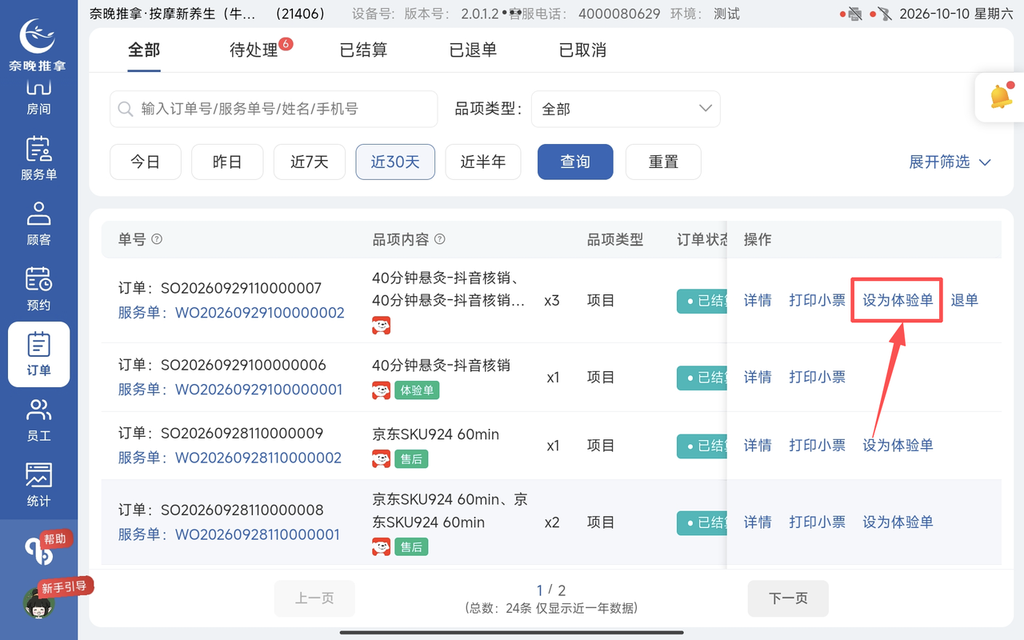Open the notification bell

[1000, 97]
